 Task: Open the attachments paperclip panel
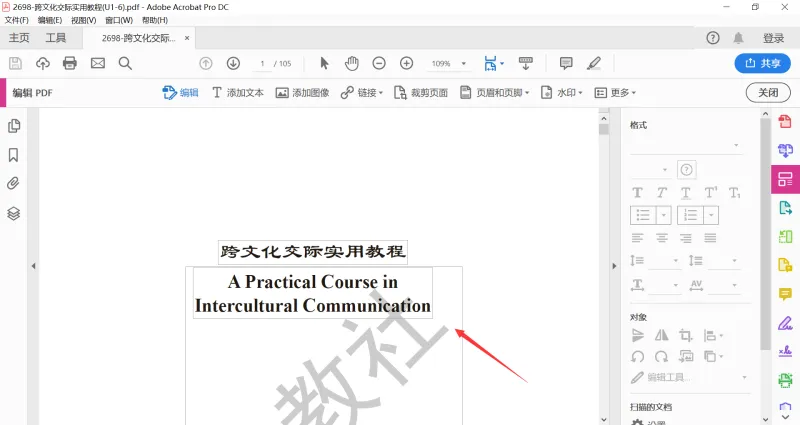click(x=13, y=183)
